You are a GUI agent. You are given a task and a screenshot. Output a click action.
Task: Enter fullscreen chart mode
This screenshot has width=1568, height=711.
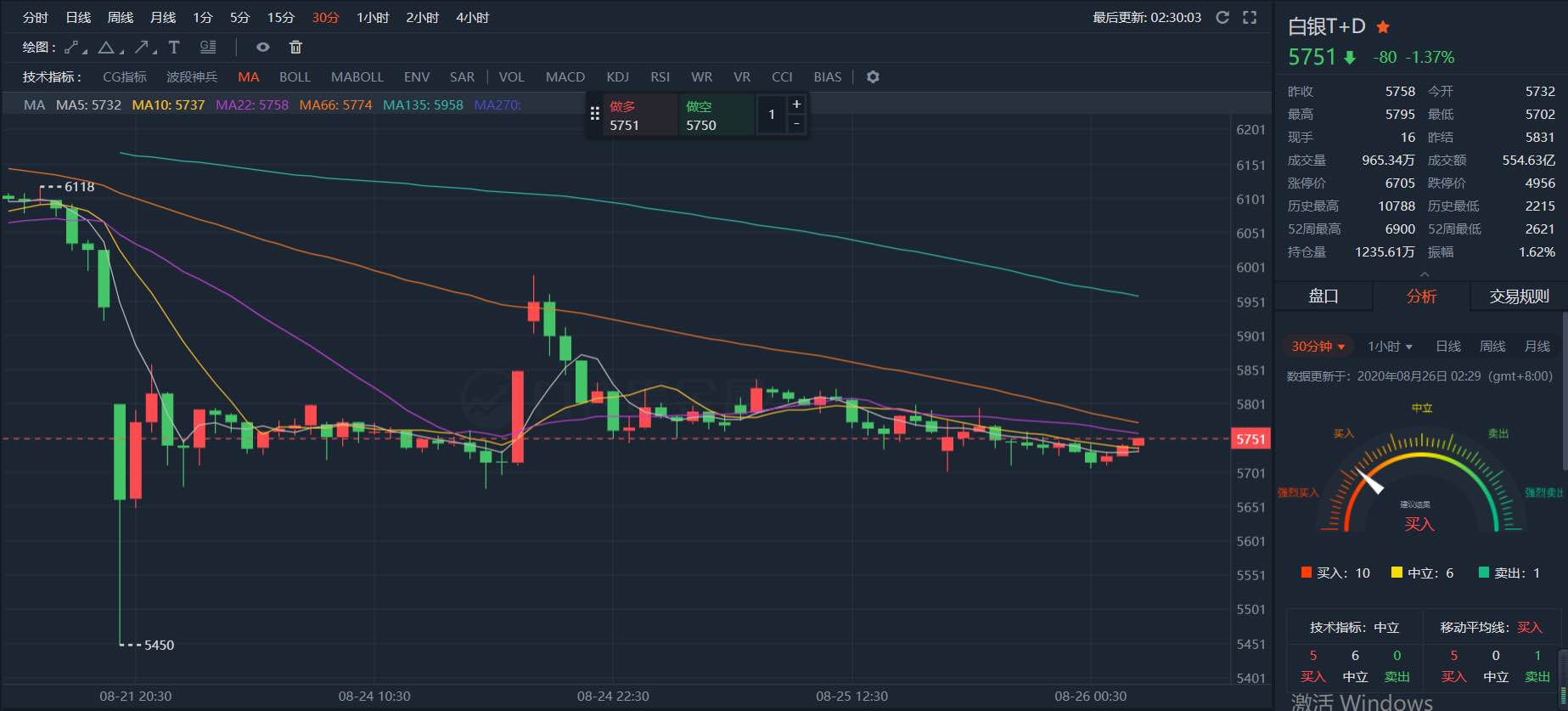[x=1250, y=17]
